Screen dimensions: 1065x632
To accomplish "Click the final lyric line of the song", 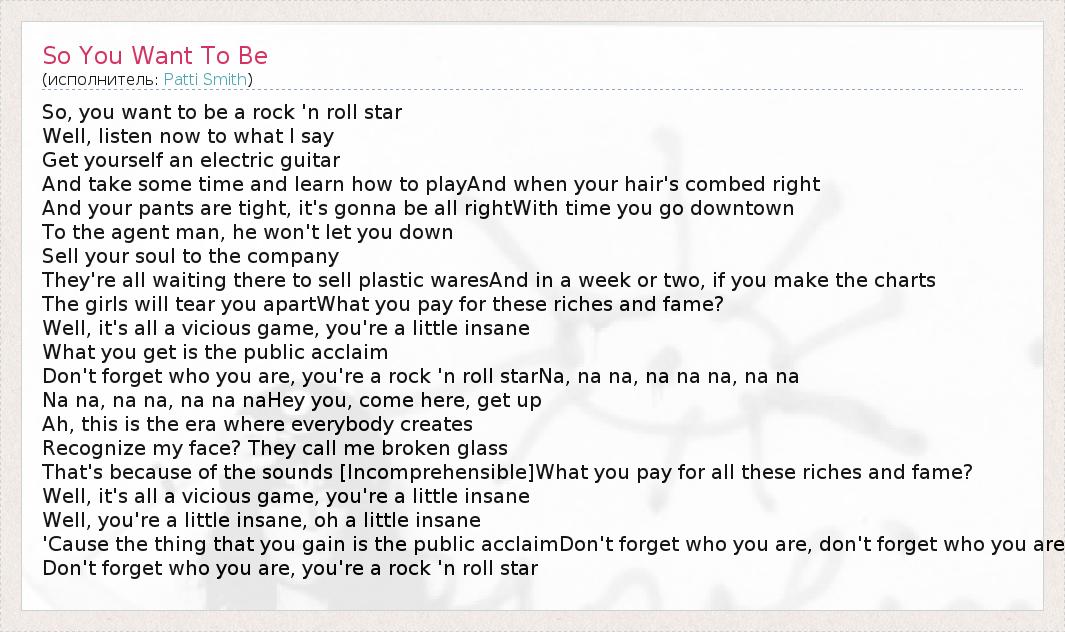I will pos(290,568).
